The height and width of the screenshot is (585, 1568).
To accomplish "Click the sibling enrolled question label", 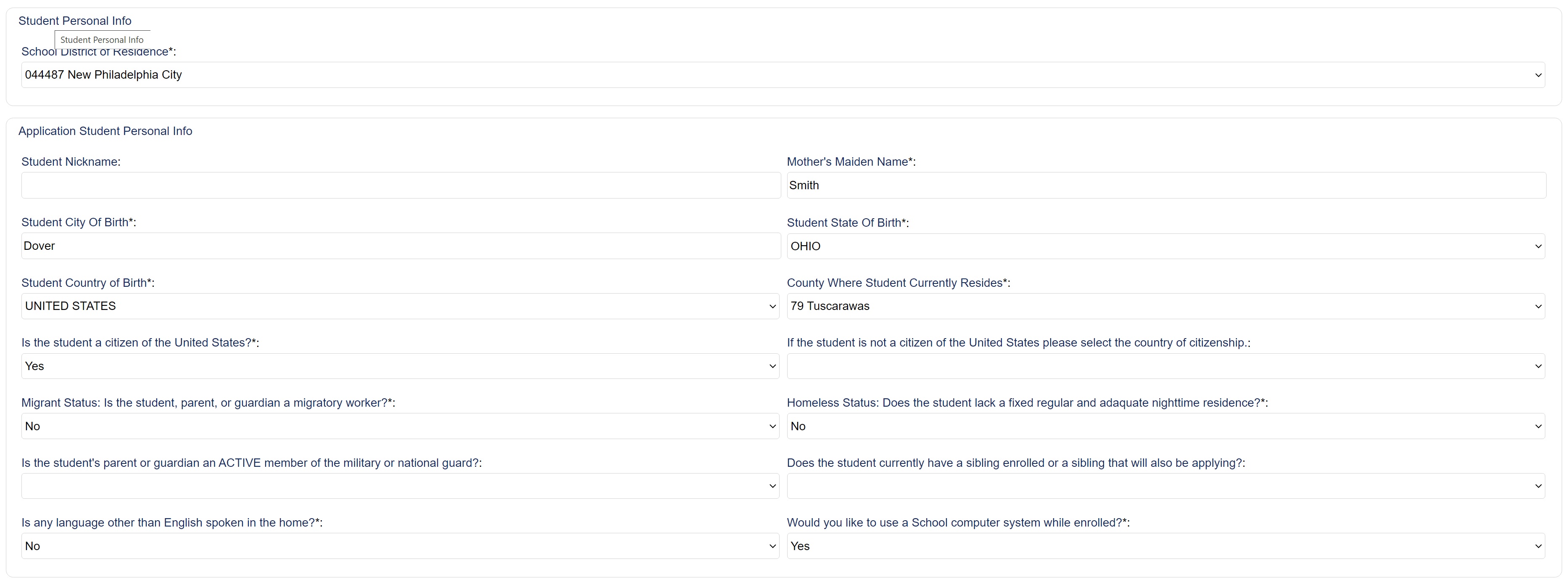I will [1016, 463].
